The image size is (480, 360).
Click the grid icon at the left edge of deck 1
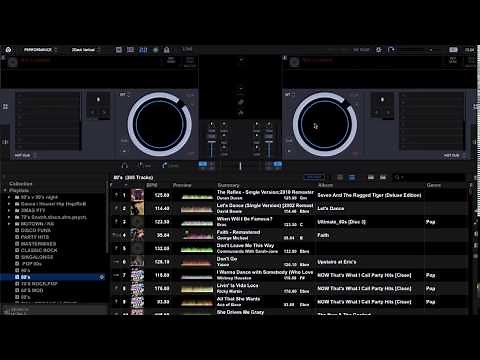click(5, 107)
